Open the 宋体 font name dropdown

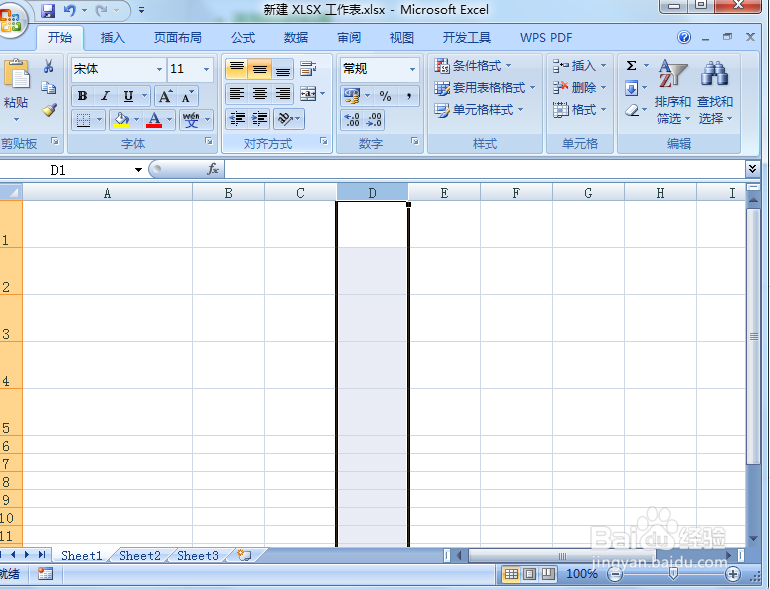159,69
